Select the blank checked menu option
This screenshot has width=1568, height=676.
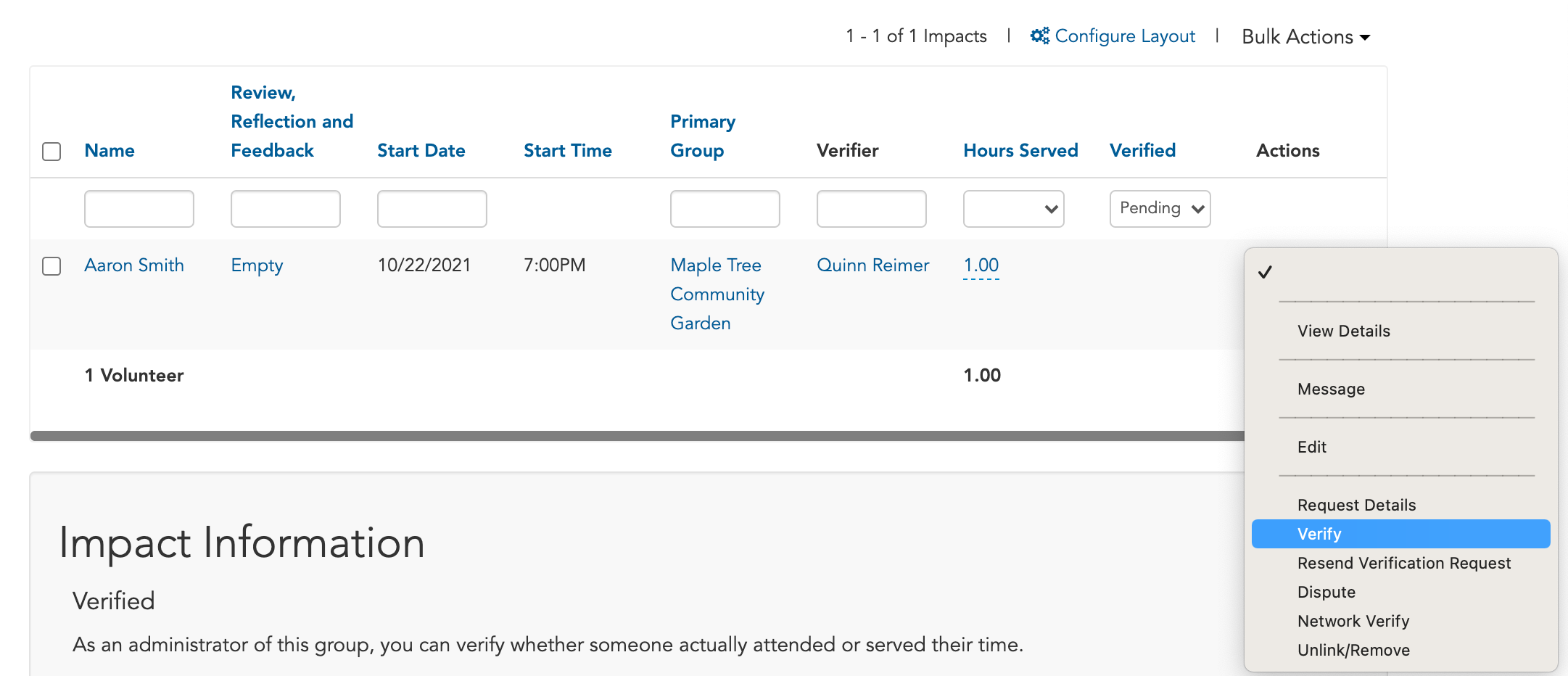[x=1401, y=272]
